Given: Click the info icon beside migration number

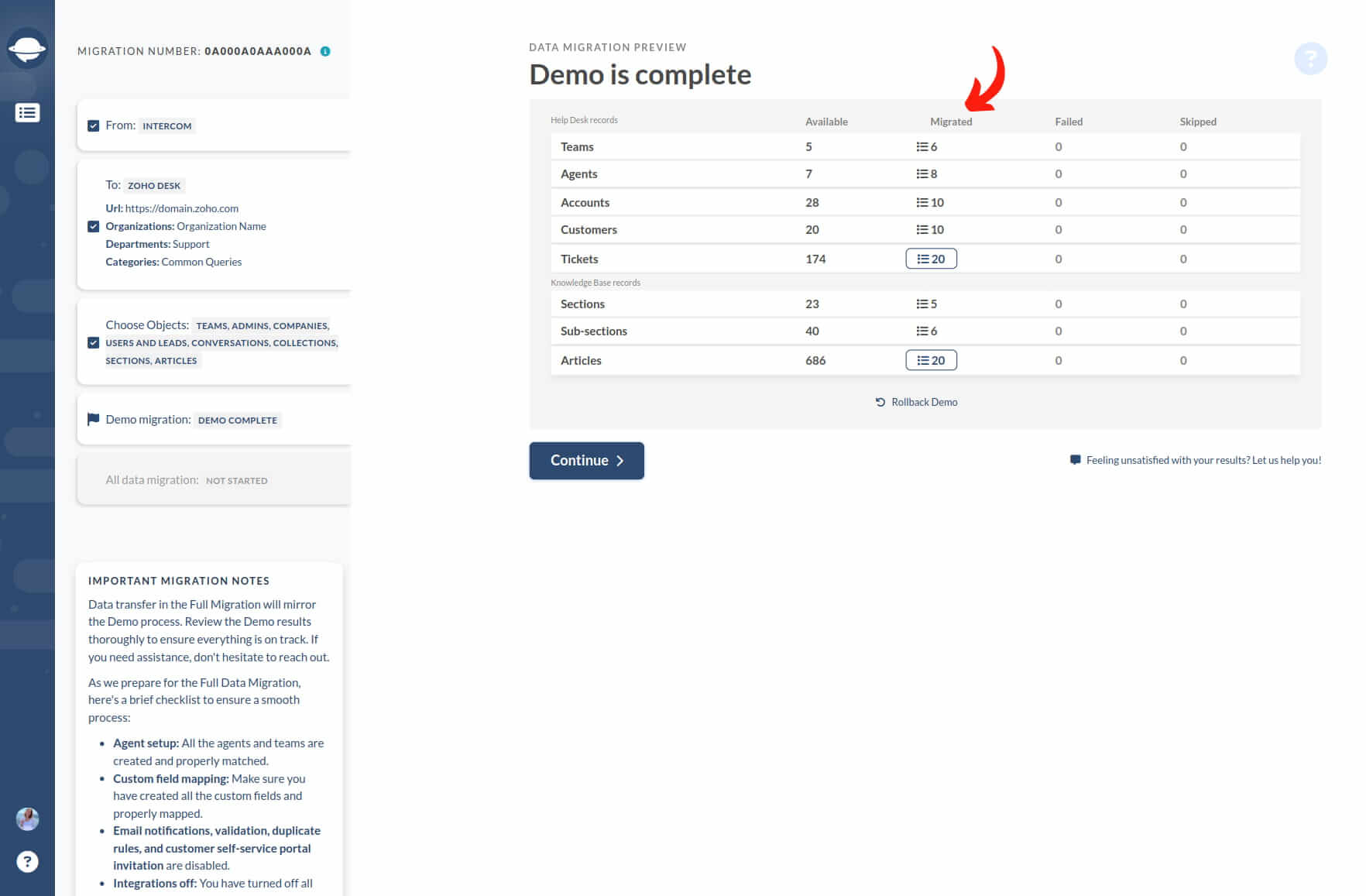Looking at the screenshot, I should point(325,51).
